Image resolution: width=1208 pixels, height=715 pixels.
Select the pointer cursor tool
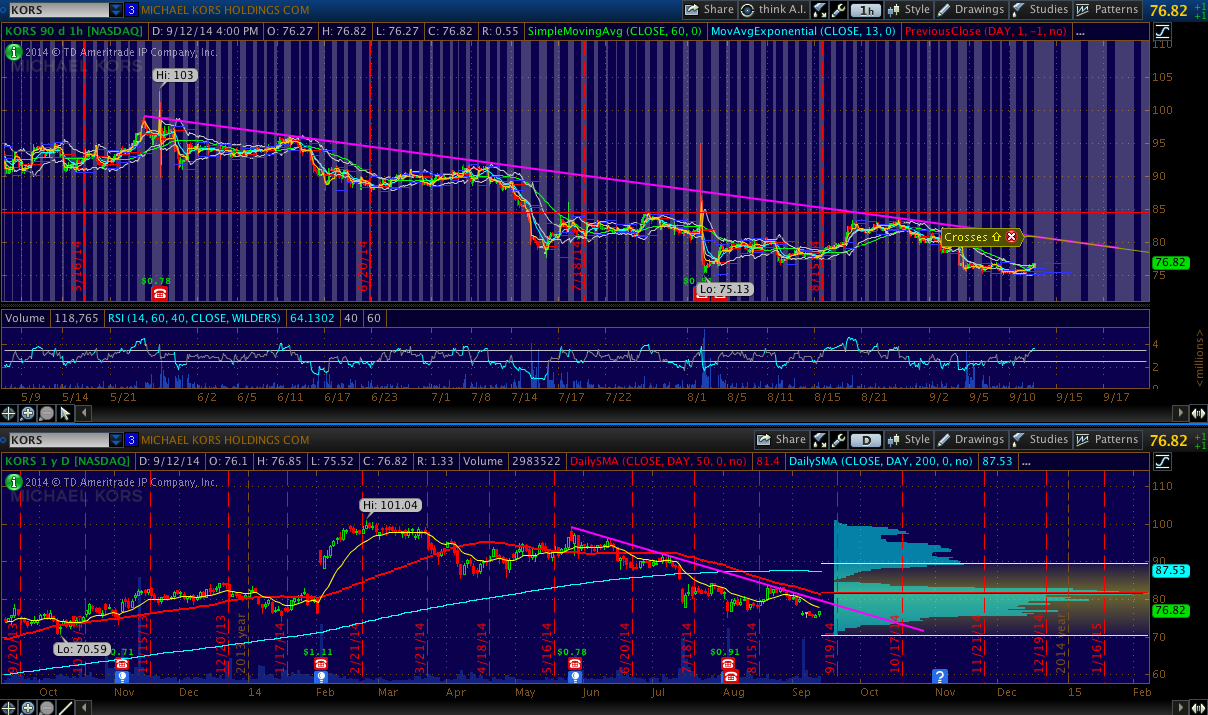point(66,413)
